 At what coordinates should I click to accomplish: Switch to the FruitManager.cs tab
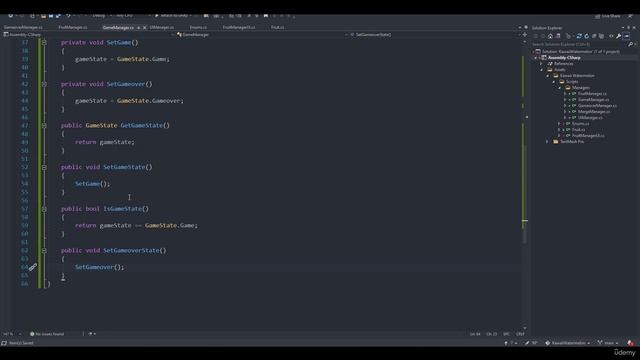(x=73, y=27)
